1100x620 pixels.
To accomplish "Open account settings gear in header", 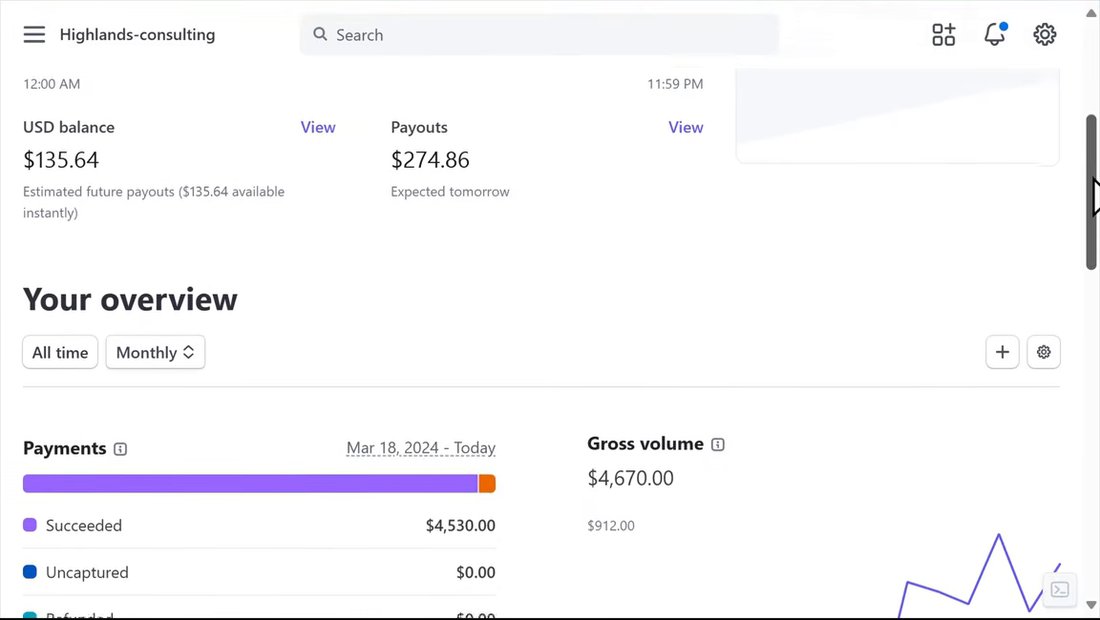I will 1045,34.
